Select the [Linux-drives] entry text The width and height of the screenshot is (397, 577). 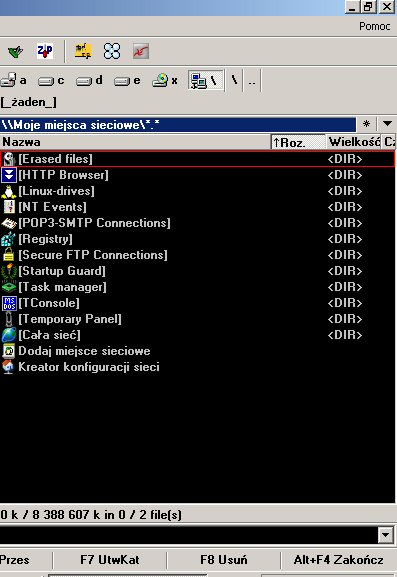point(57,191)
